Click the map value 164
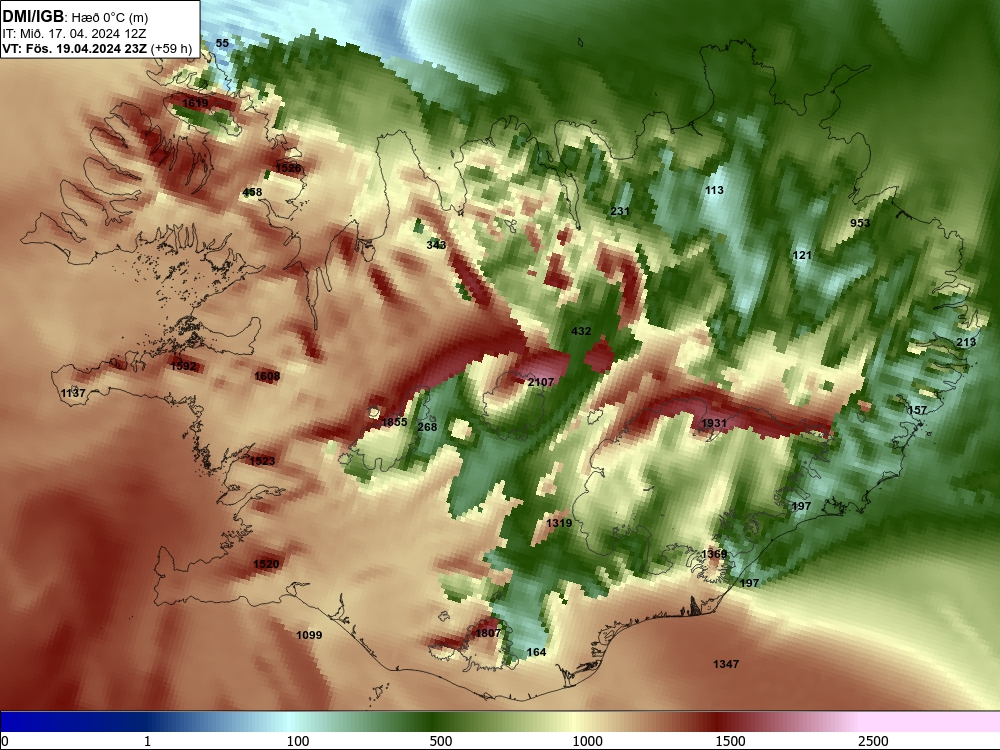 (x=536, y=652)
